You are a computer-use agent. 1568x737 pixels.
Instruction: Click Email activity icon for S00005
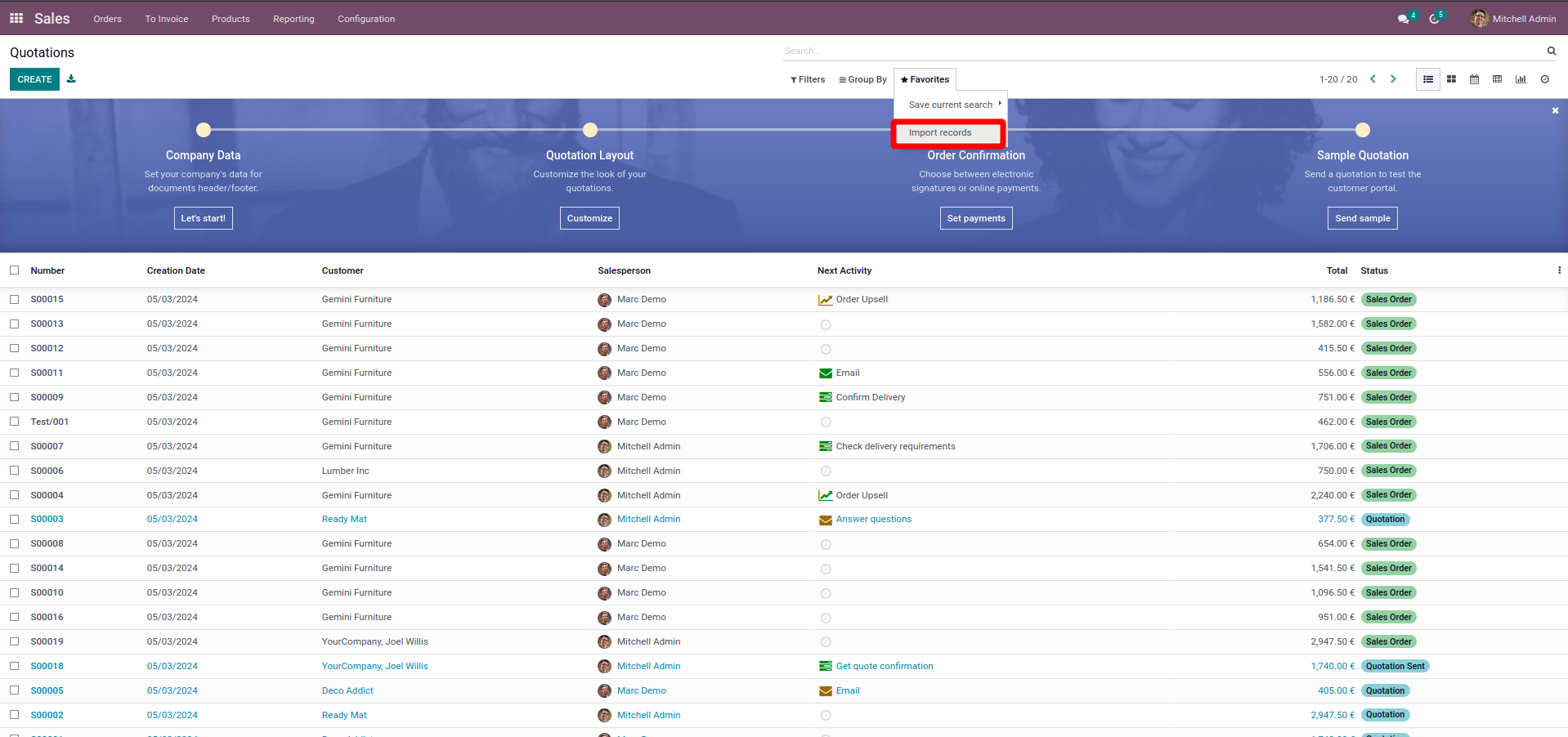(826, 691)
